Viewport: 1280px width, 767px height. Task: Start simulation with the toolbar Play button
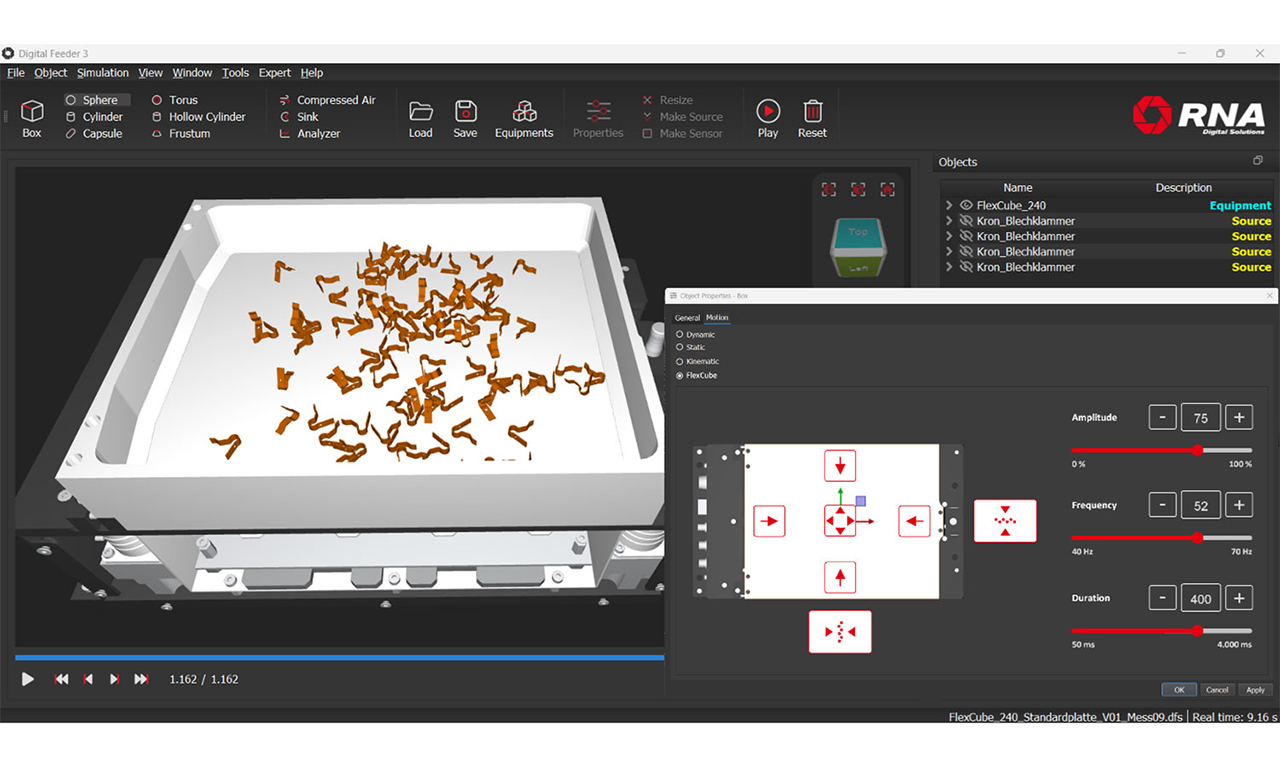768,119
